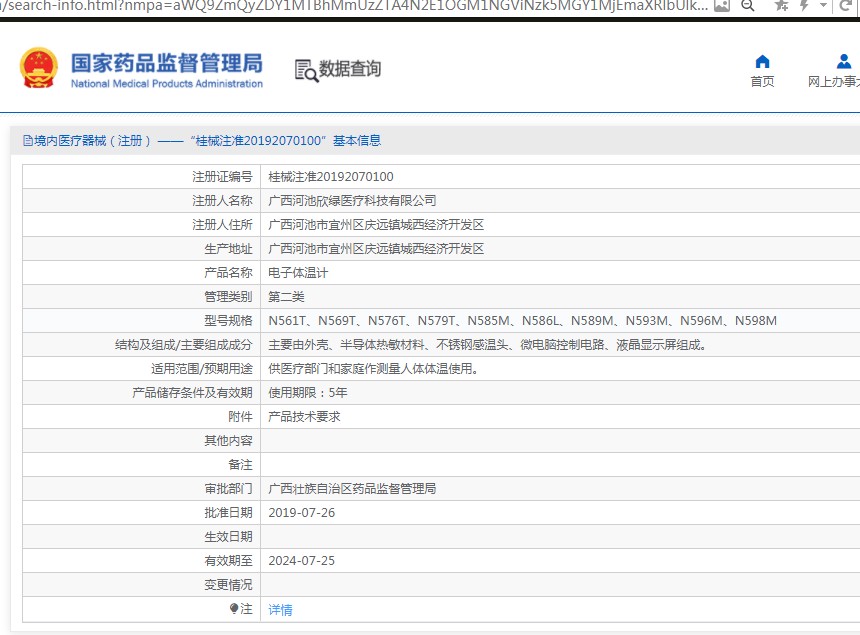Add page to favorites with star icon
This screenshot has width=860, height=635.
[x=781, y=6]
